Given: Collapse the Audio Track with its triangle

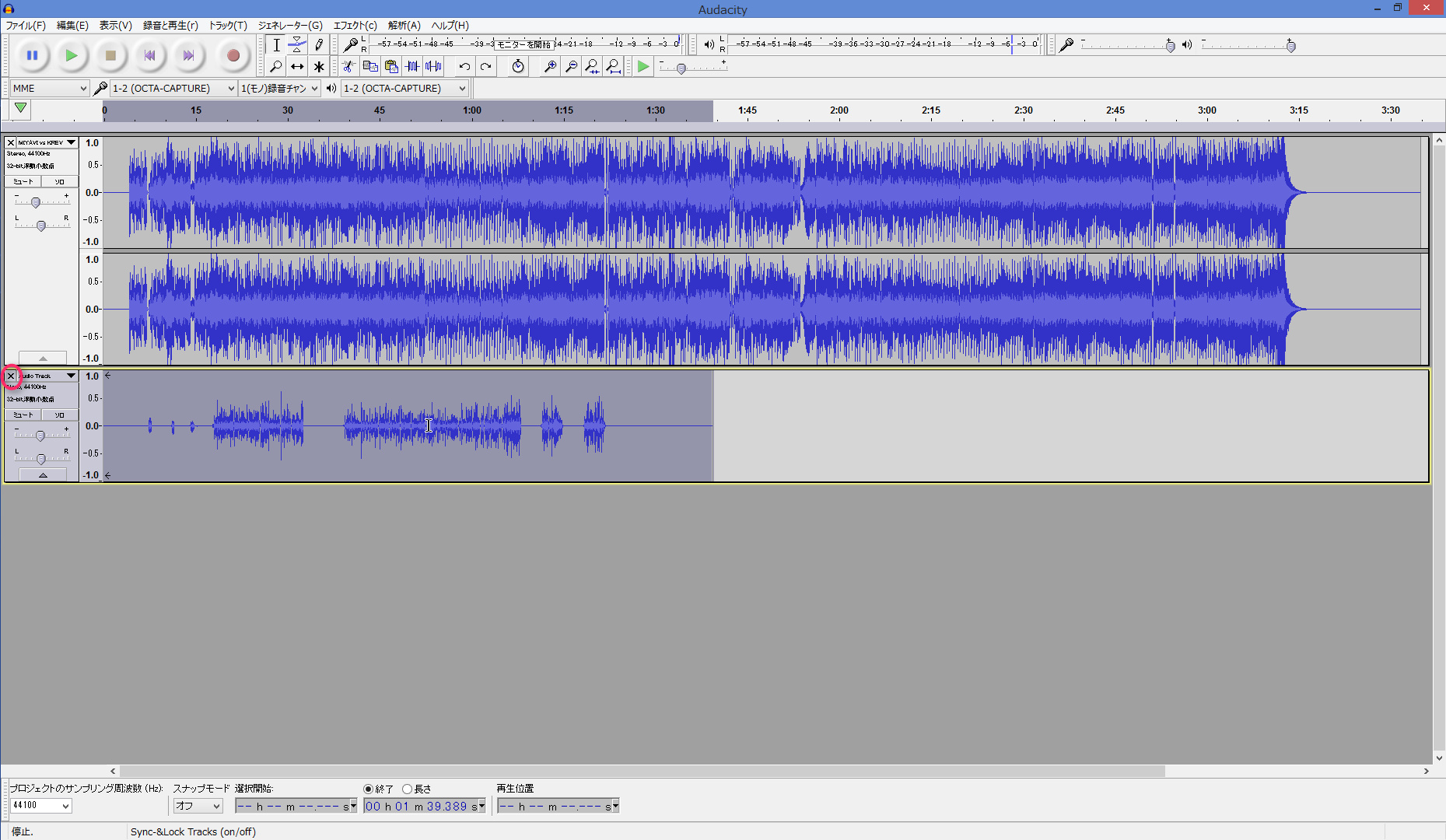Looking at the screenshot, I should point(43,474).
